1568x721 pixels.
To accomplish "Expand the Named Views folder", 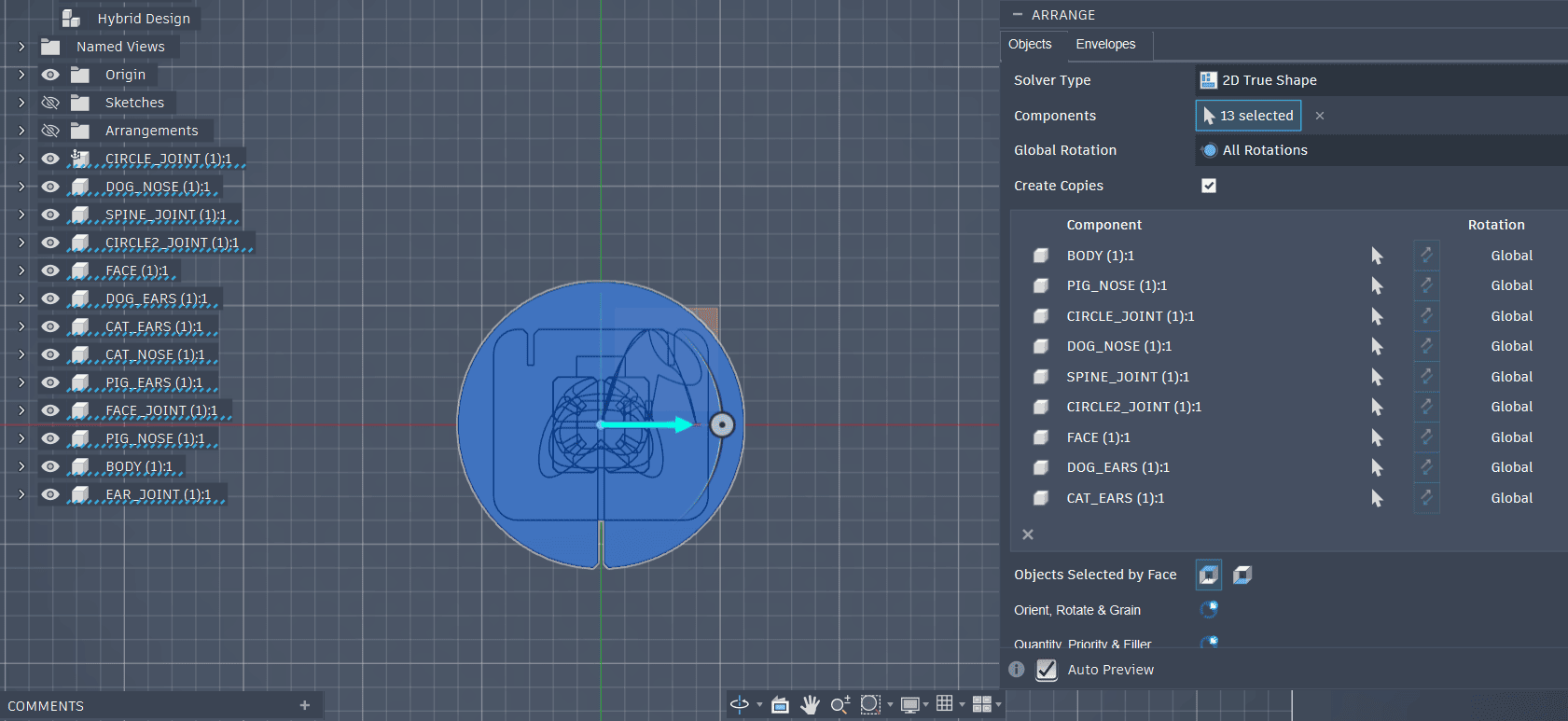I will point(21,47).
